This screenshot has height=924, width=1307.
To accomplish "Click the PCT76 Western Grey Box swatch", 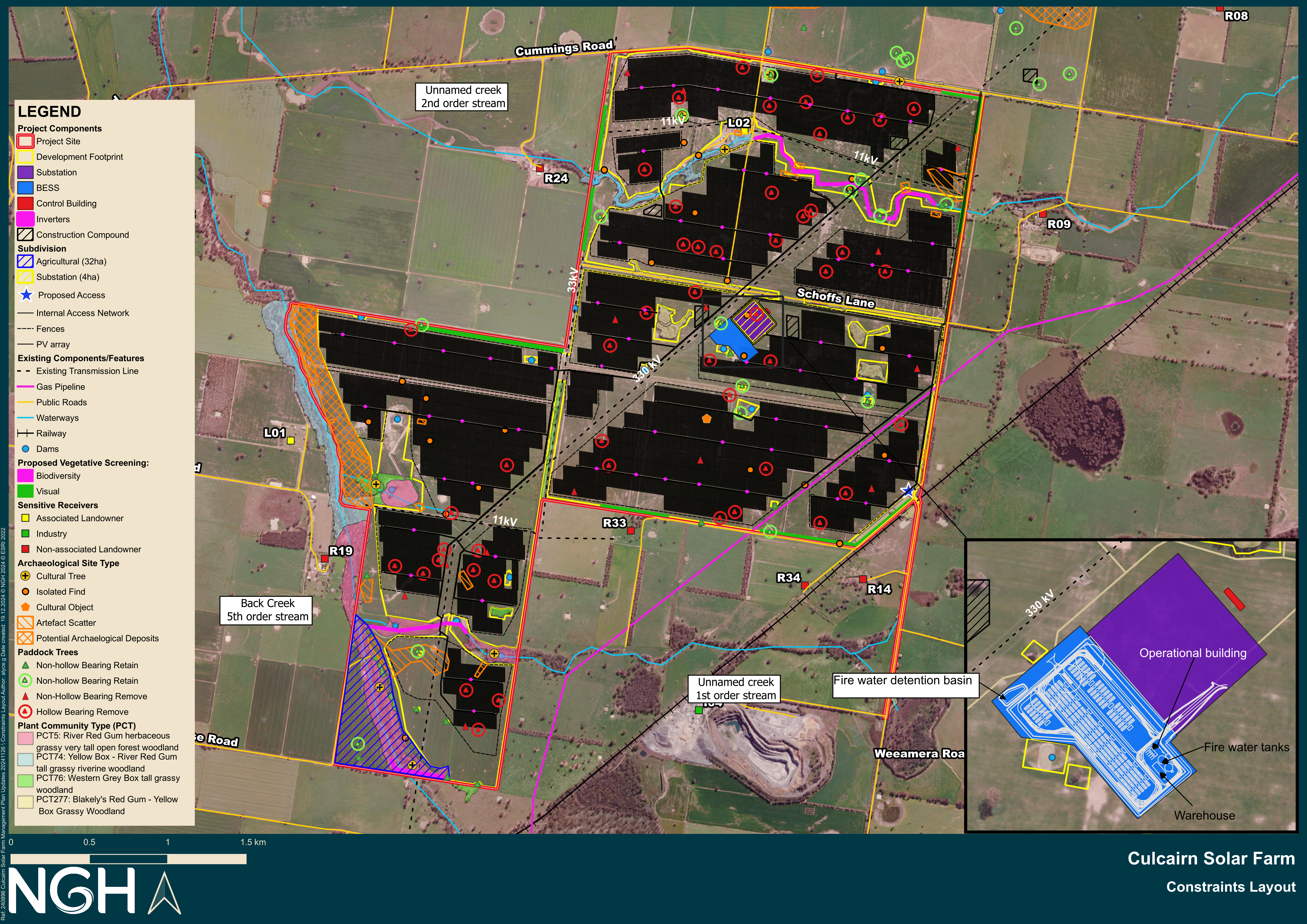I will pyautogui.click(x=25, y=780).
